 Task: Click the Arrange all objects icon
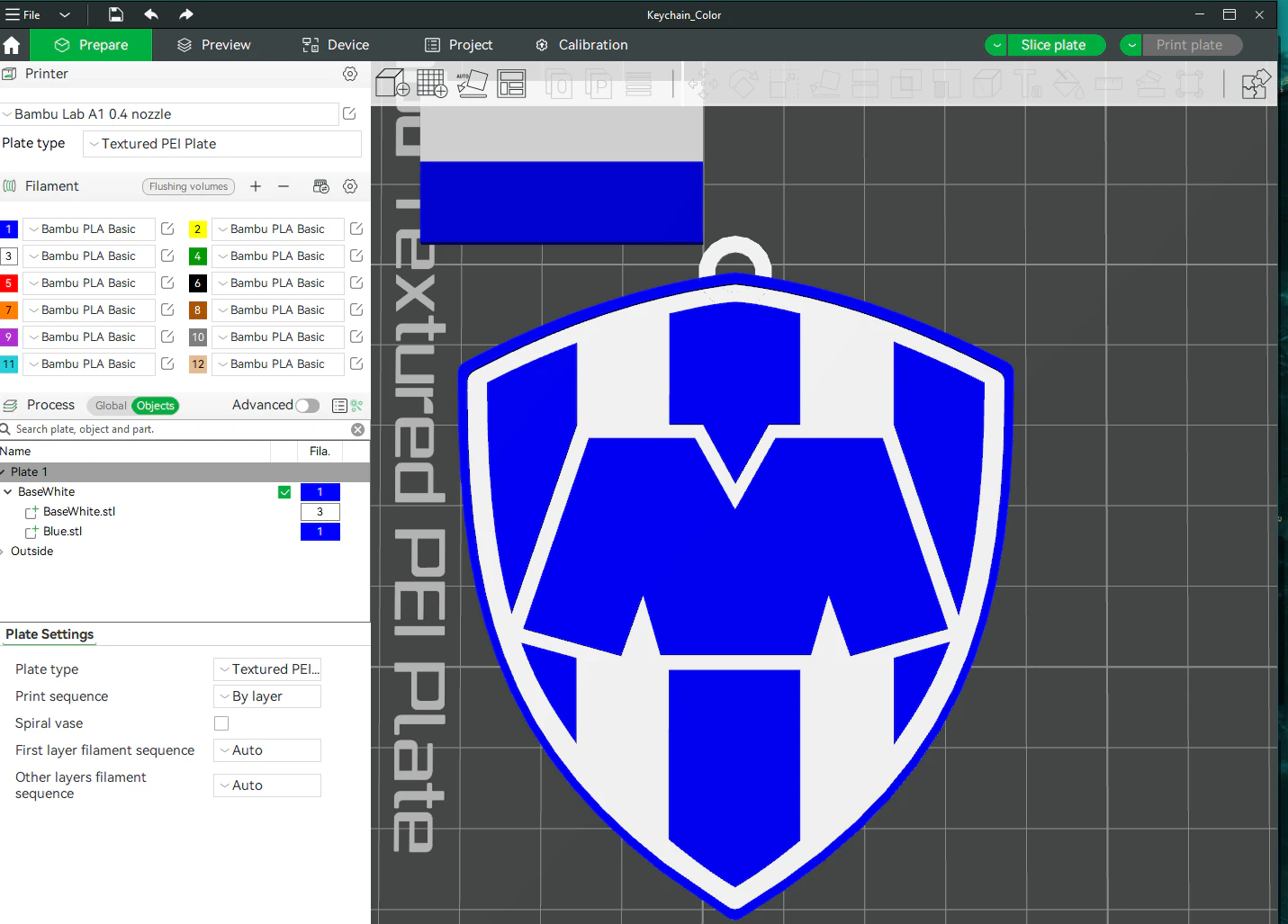tap(511, 84)
